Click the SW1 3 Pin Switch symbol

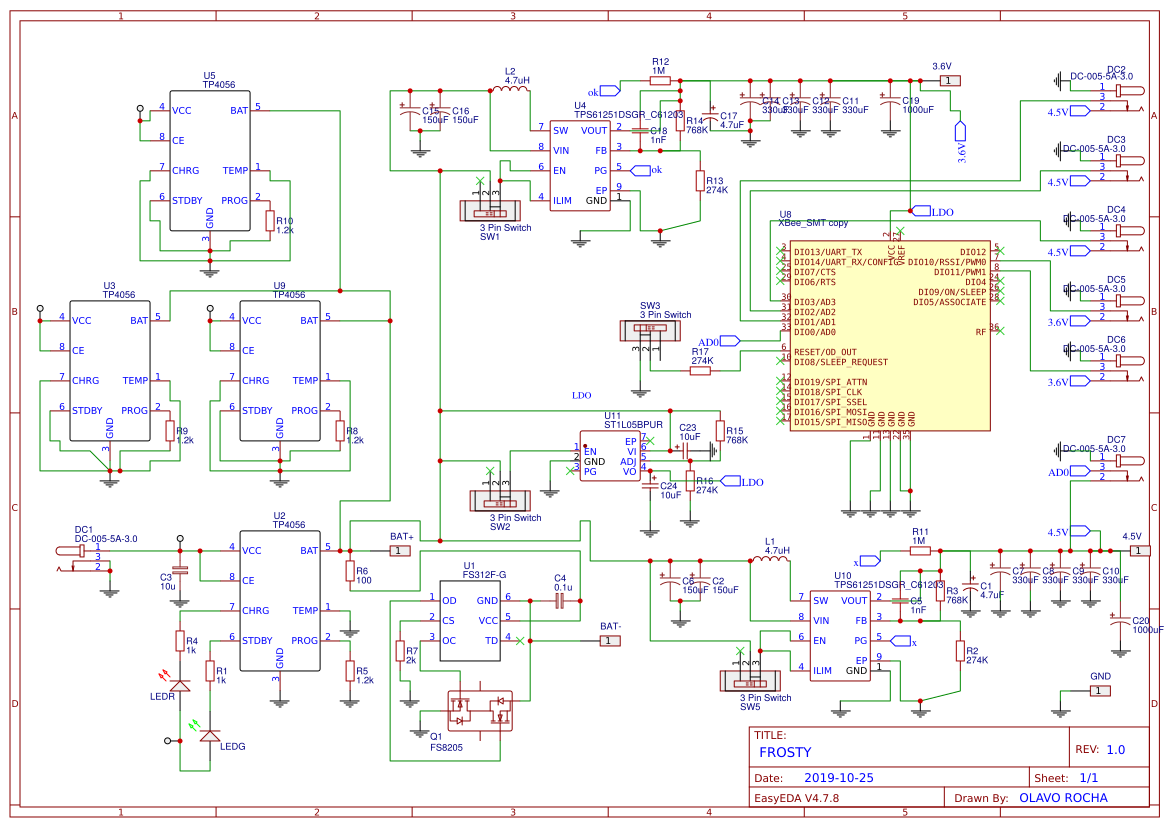[x=490, y=210]
